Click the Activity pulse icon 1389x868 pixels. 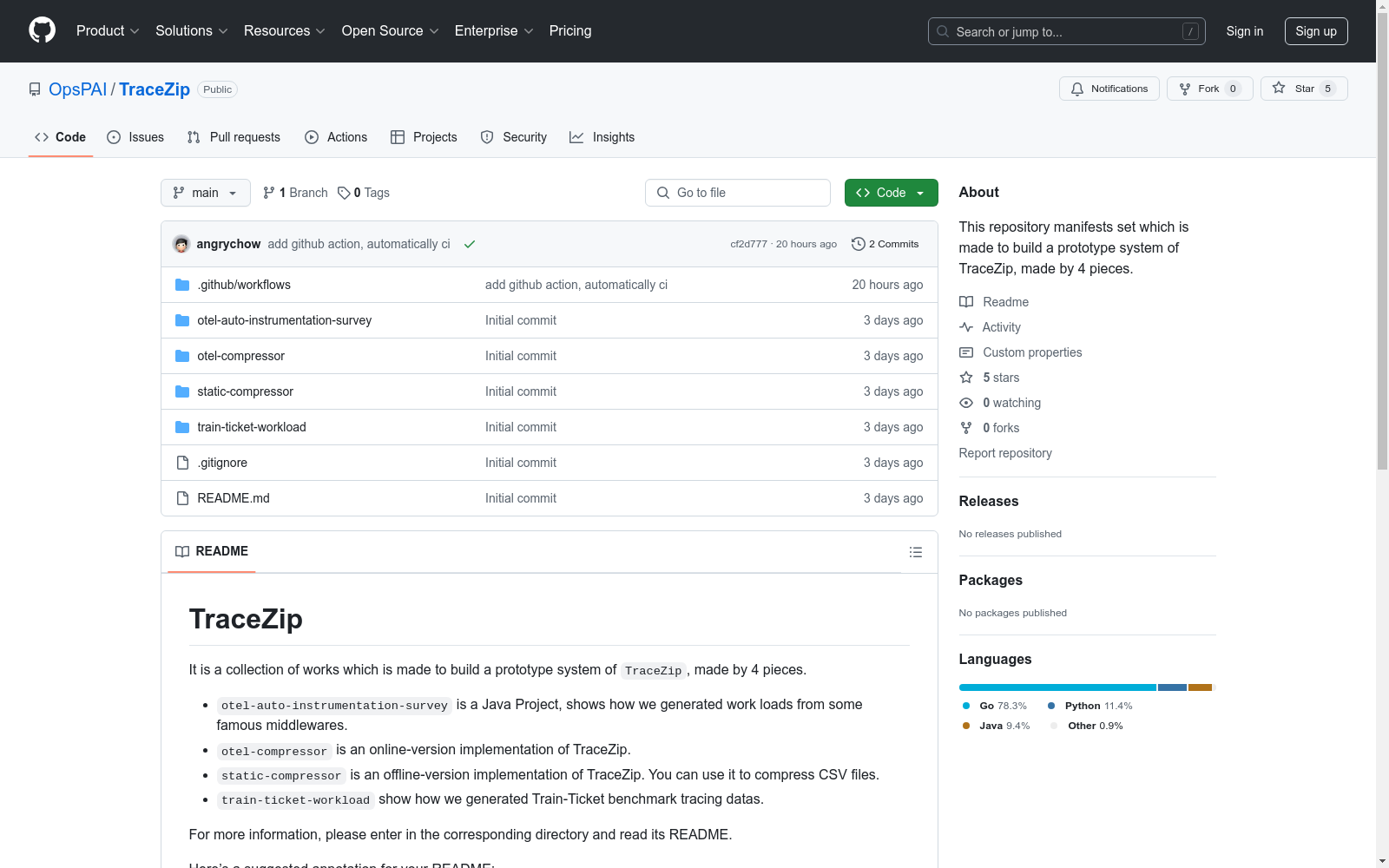pos(966,327)
